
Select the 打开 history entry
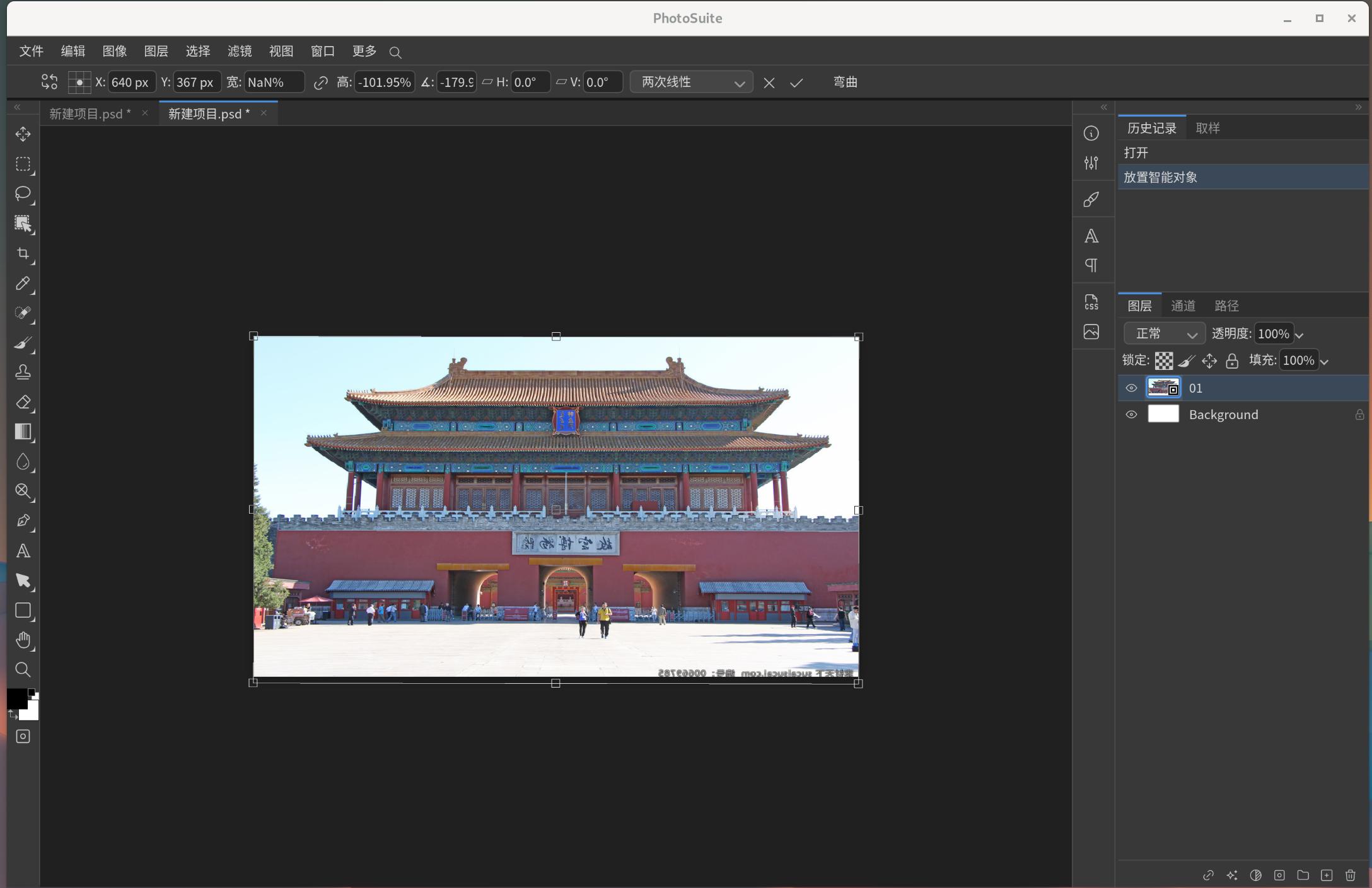coord(1243,153)
